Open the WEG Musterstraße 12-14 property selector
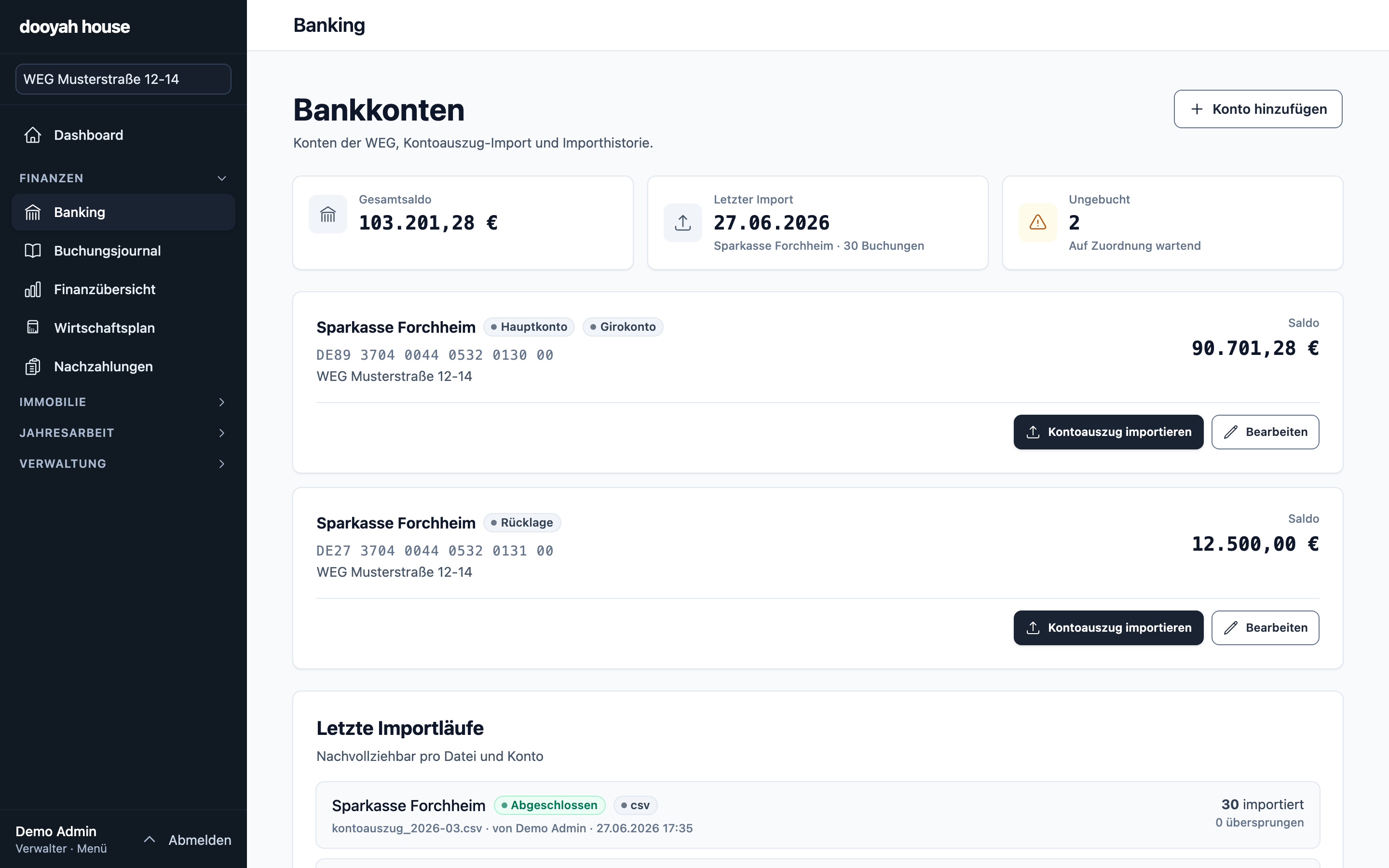The height and width of the screenshot is (868, 1389). (123, 79)
